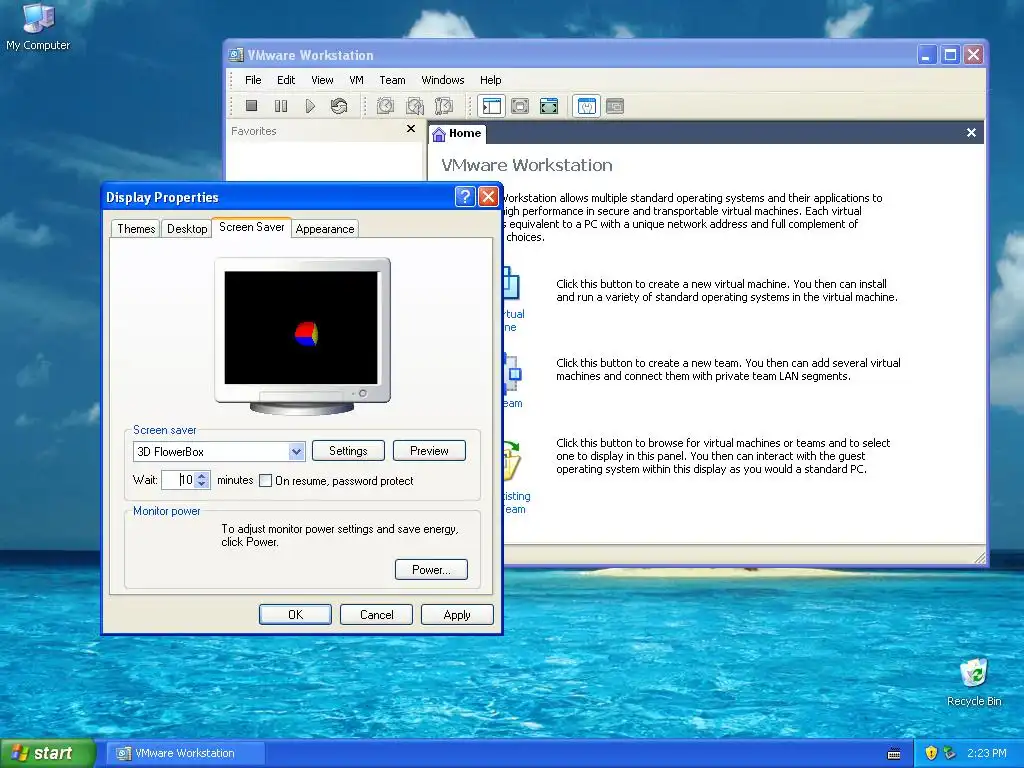Open the Windows Start menu
The image size is (1024, 768).
(47, 753)
